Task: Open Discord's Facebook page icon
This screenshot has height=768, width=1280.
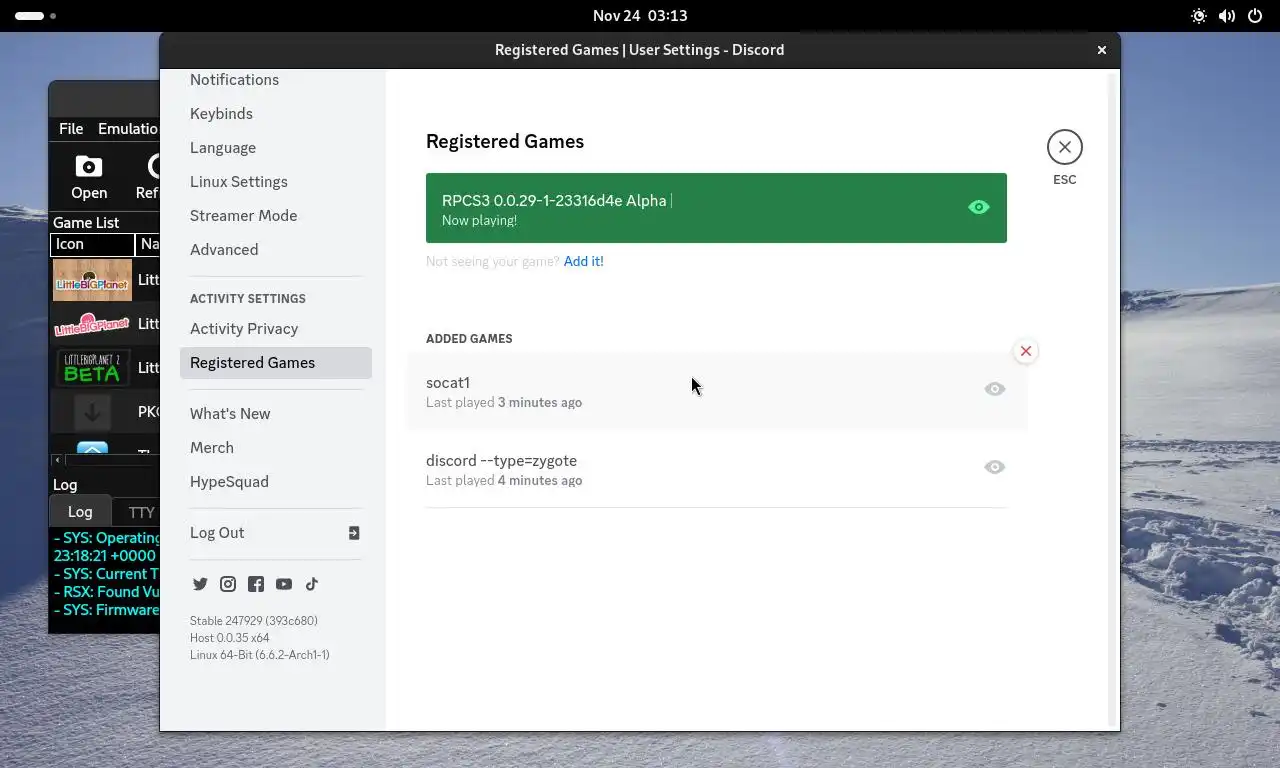Action: (x=256, y=584)
